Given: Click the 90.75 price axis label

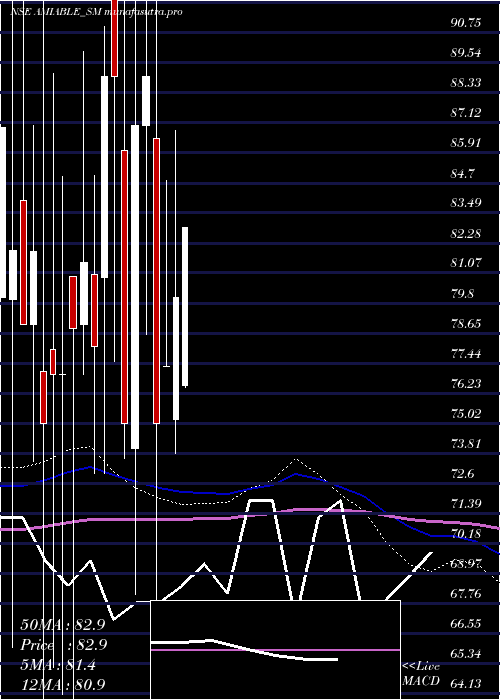Looking at the screenshot, I should (466, 22).
